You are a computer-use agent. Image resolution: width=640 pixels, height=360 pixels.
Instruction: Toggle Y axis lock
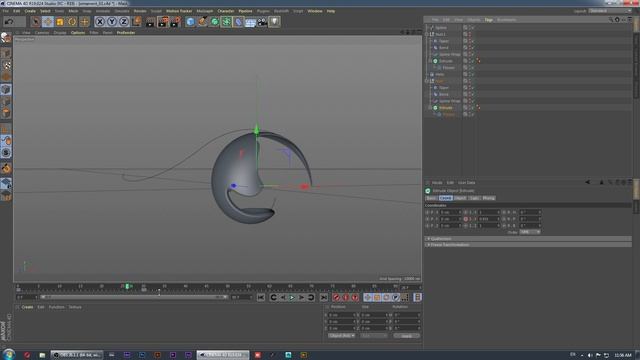click(112, 22)
